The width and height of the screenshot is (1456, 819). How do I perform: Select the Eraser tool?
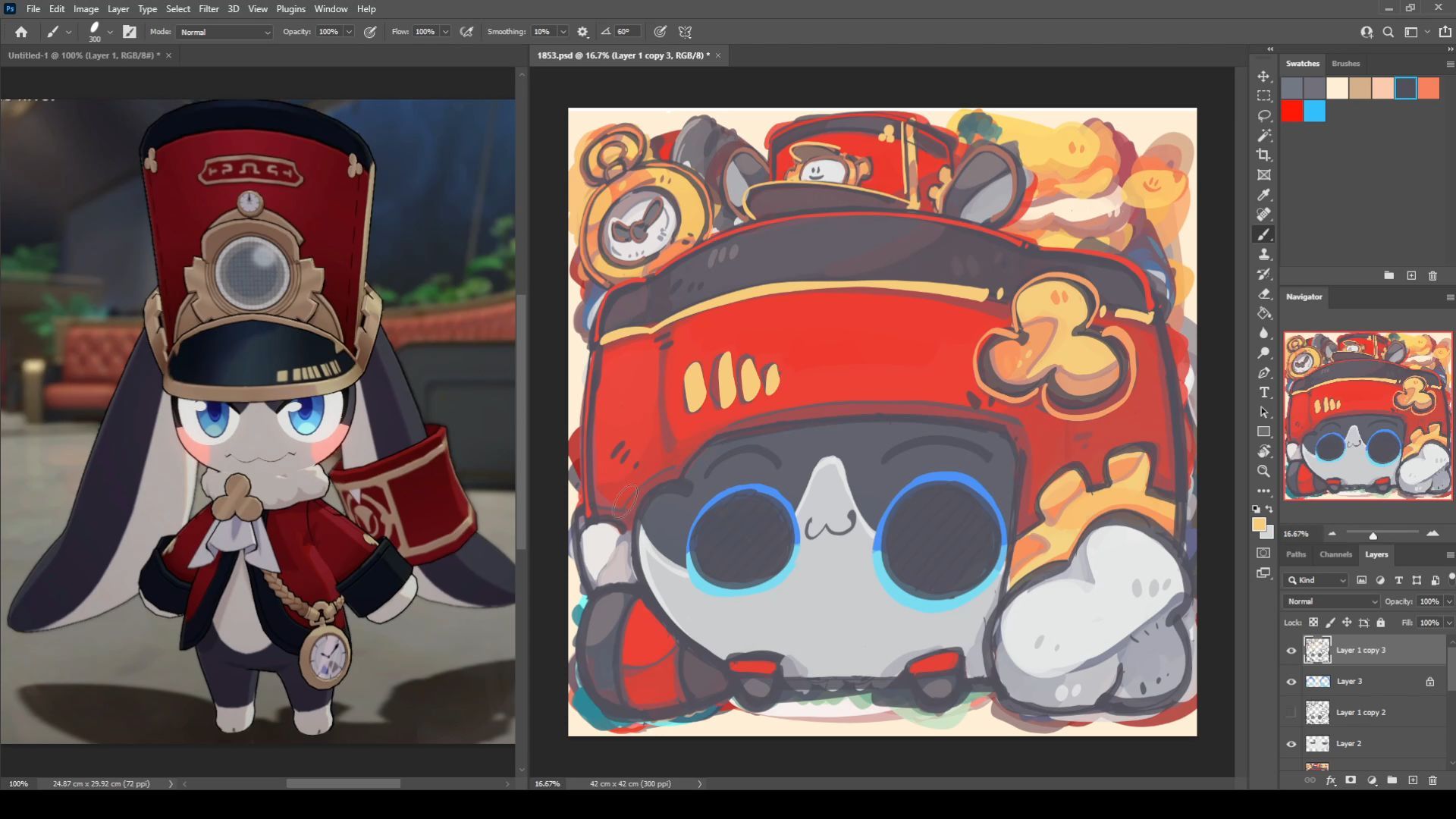click(1263, 293)
